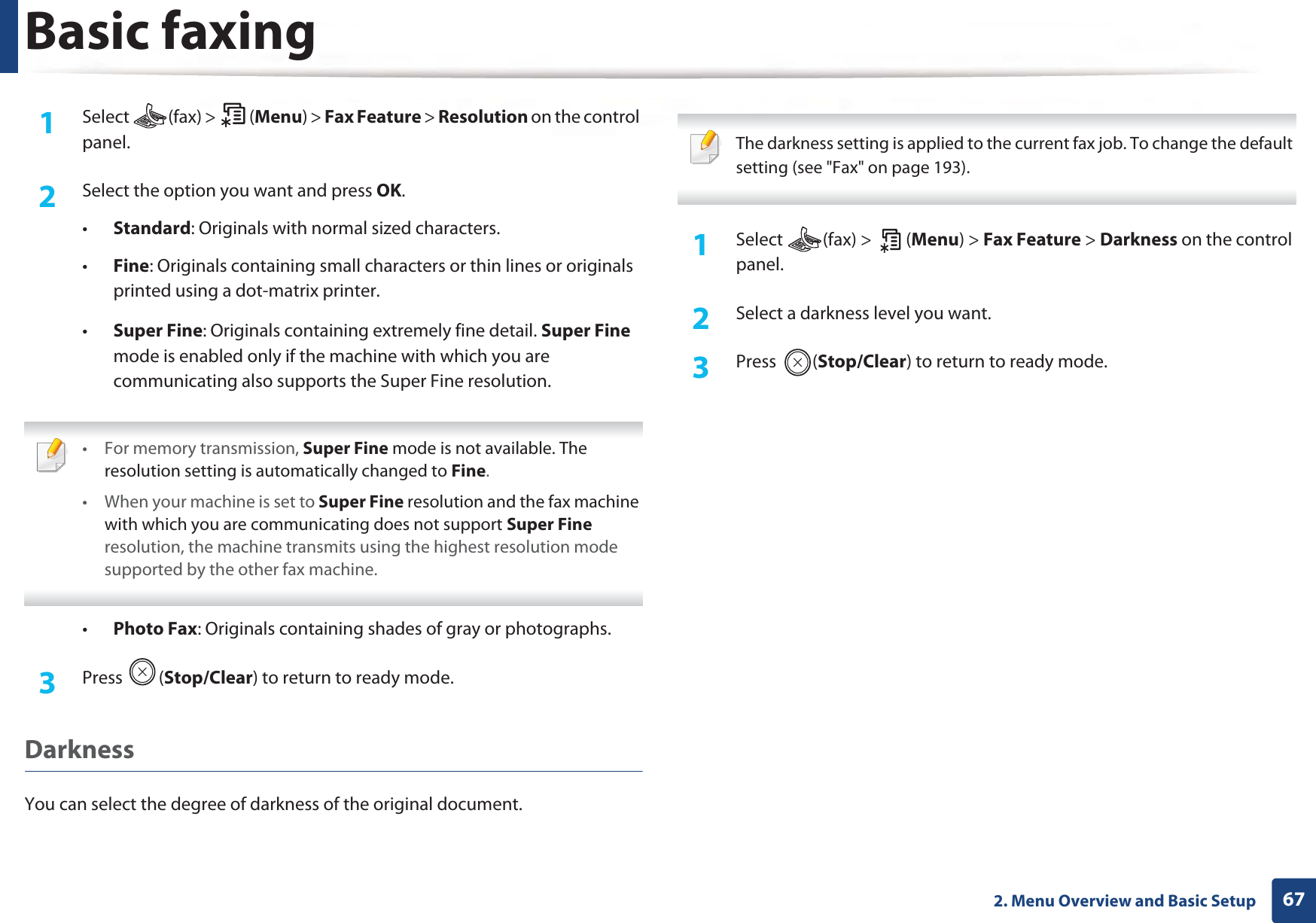1316x923 pixels.
Task: Open the Resolution submenu
Action: pos(484,117)
